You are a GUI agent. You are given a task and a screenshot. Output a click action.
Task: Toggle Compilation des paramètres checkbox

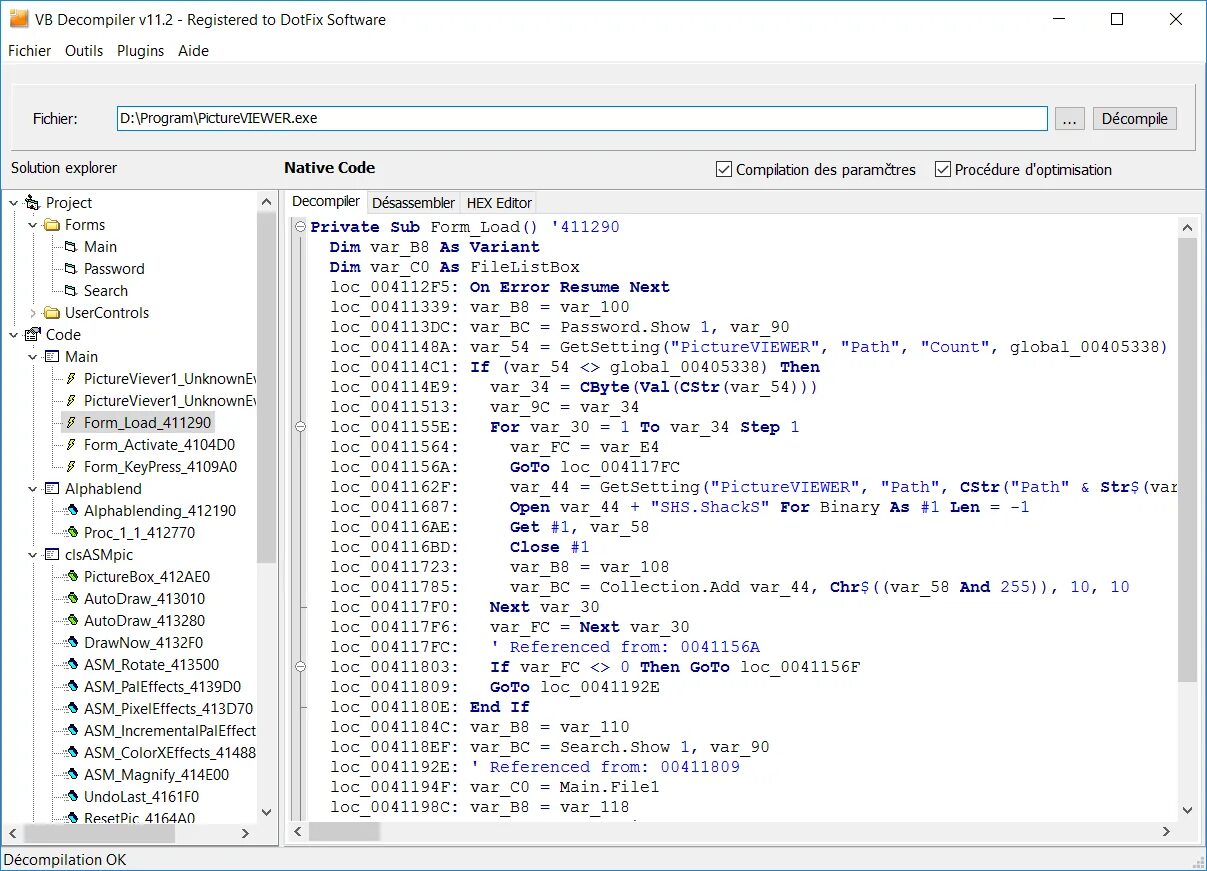coord(724,169)
